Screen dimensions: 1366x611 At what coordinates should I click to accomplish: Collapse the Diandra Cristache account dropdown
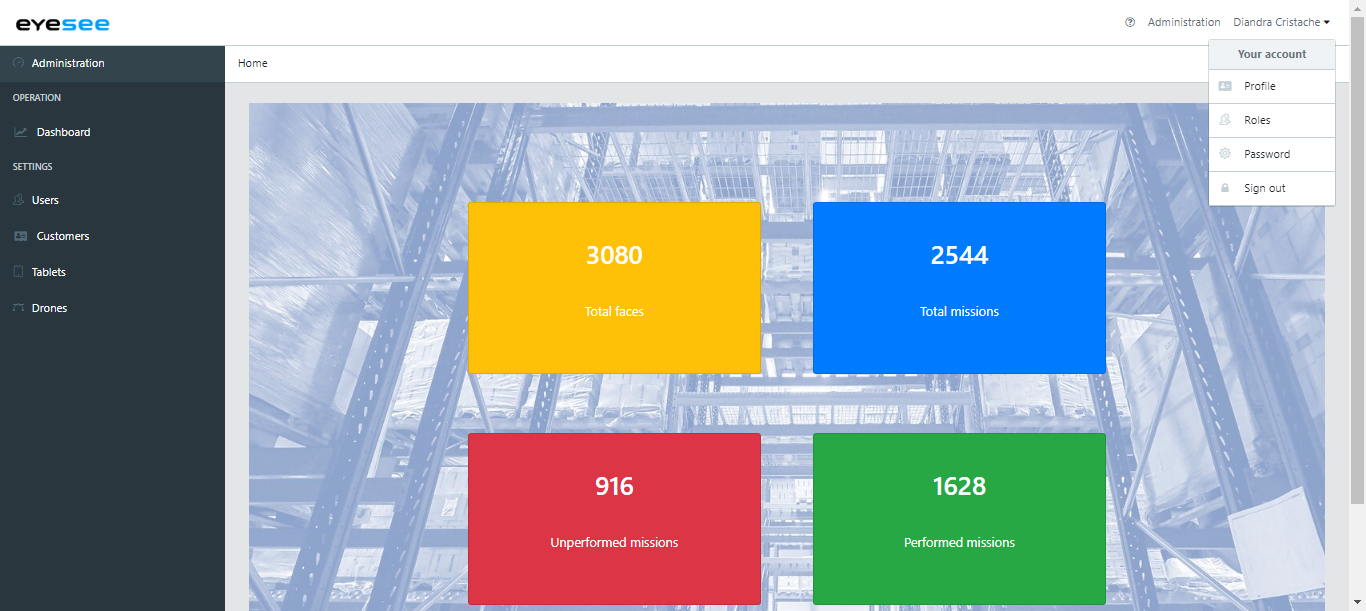pos(1281,22)
